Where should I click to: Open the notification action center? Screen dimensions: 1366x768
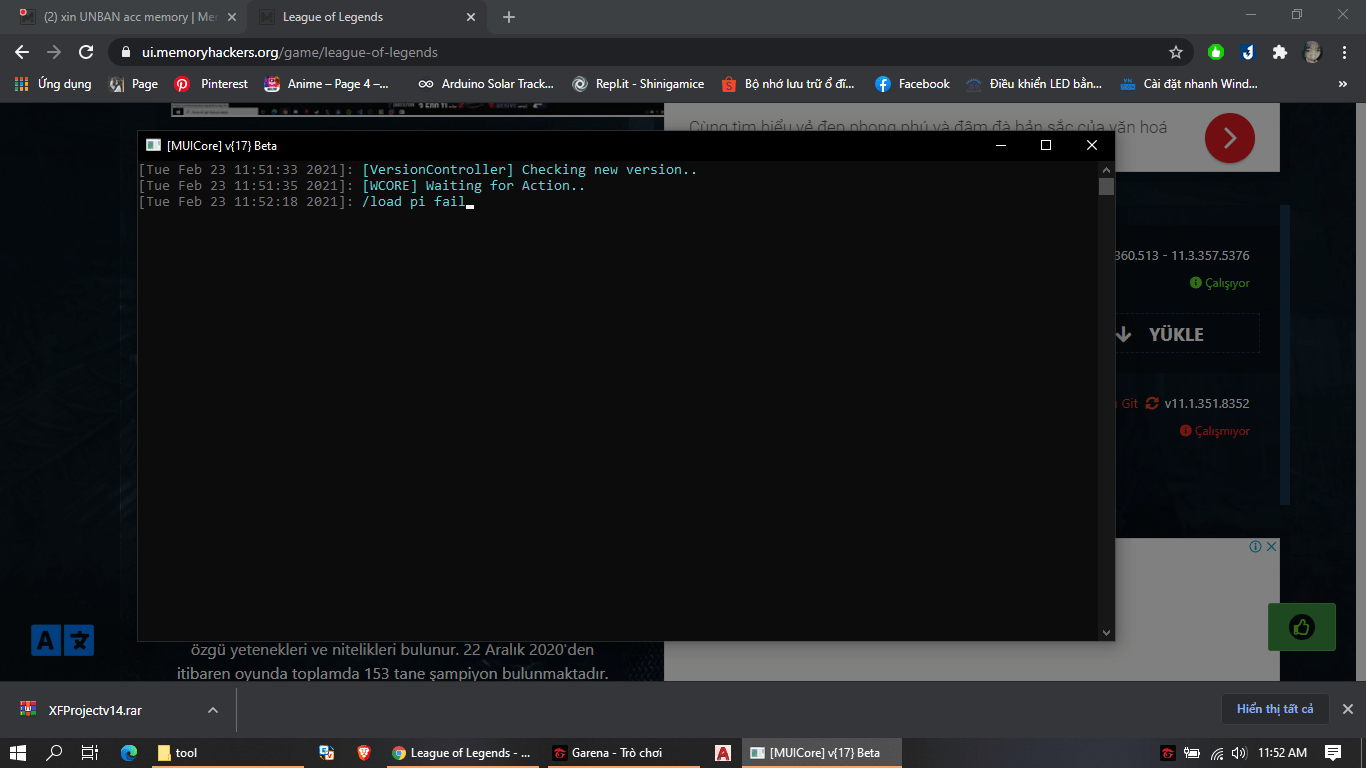(1333, 752)
